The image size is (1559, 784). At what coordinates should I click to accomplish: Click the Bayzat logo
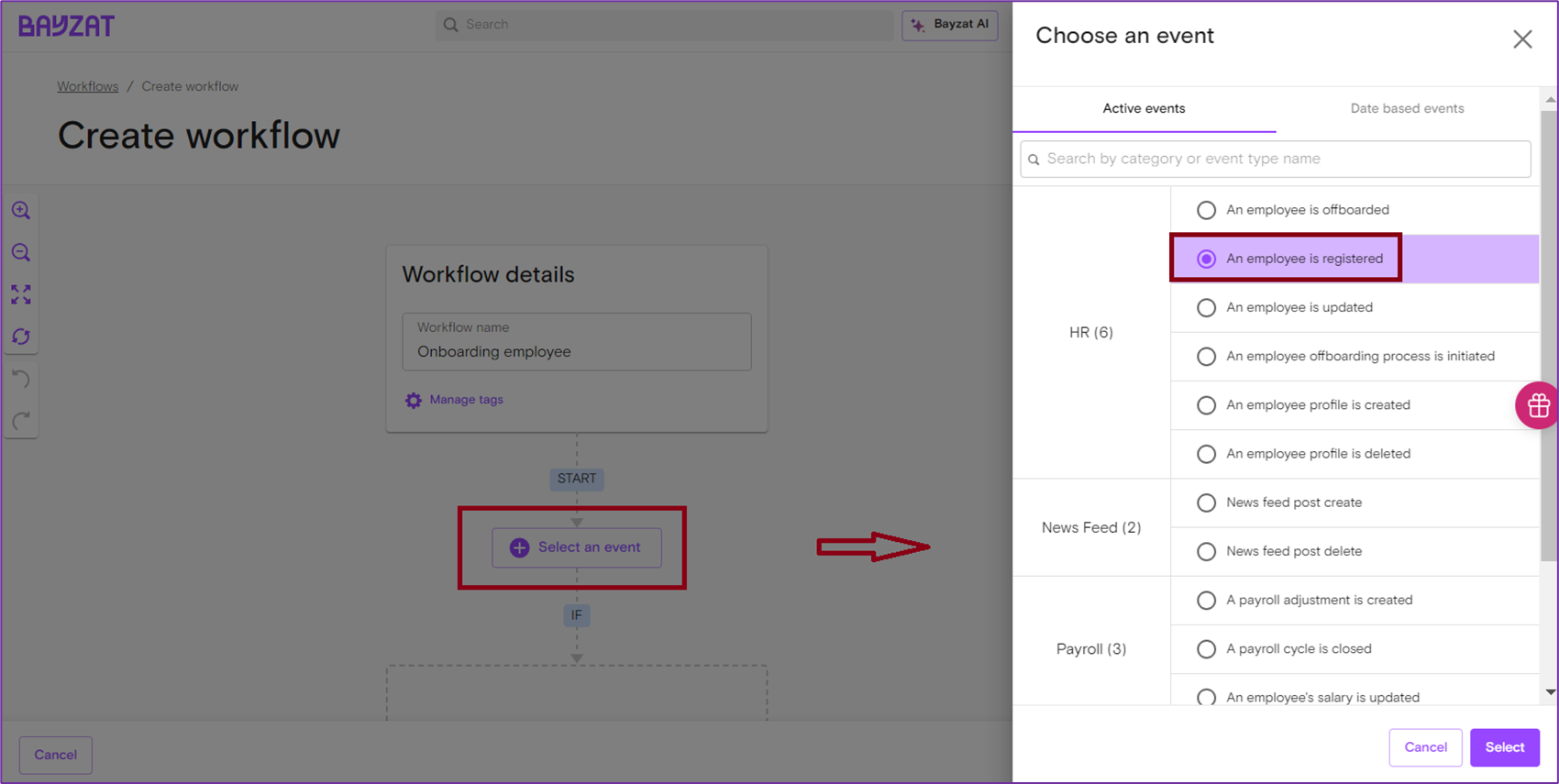click(x=66, y=26)
